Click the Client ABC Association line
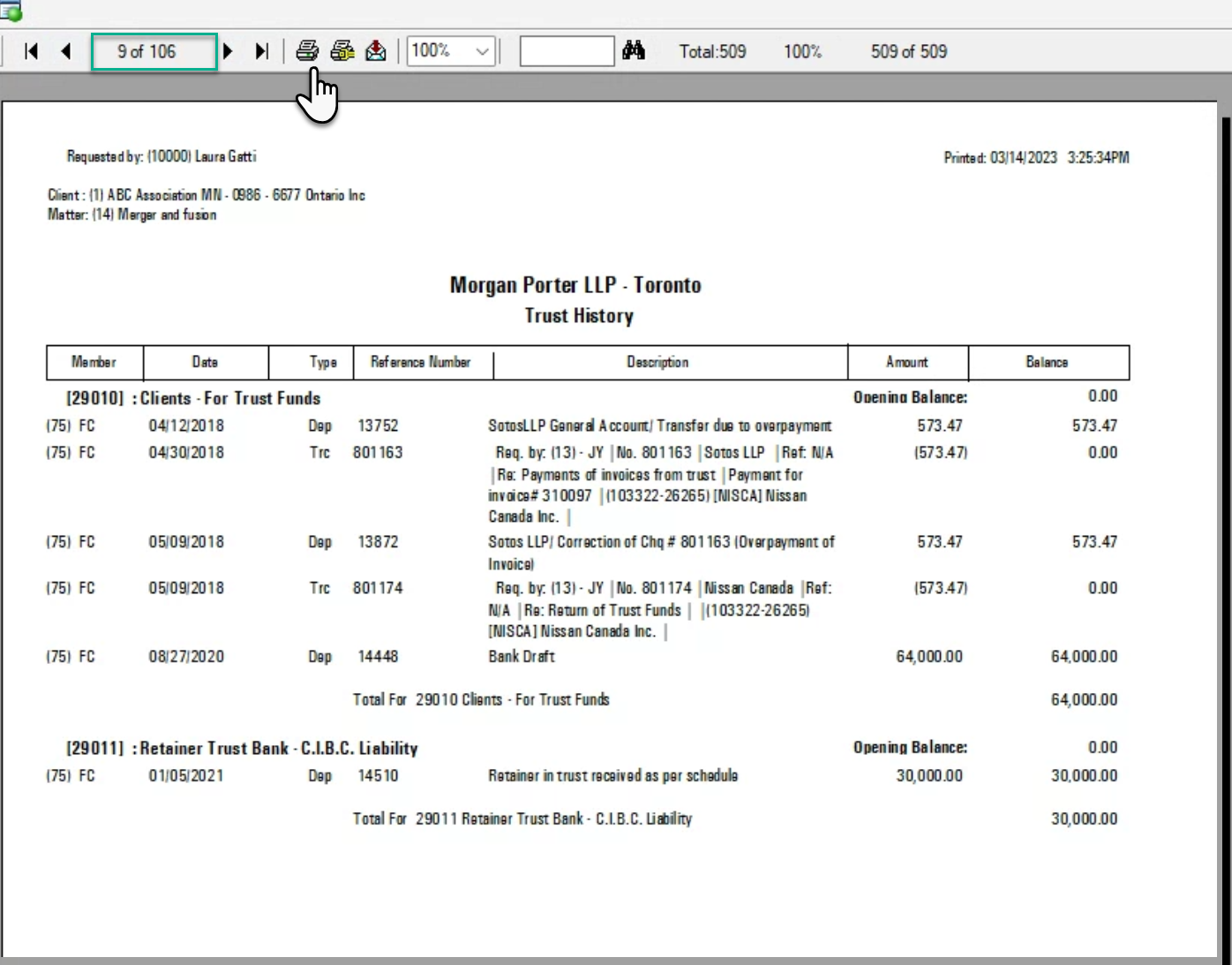Viewport: 1232px width, 965px height. (207, 195)
